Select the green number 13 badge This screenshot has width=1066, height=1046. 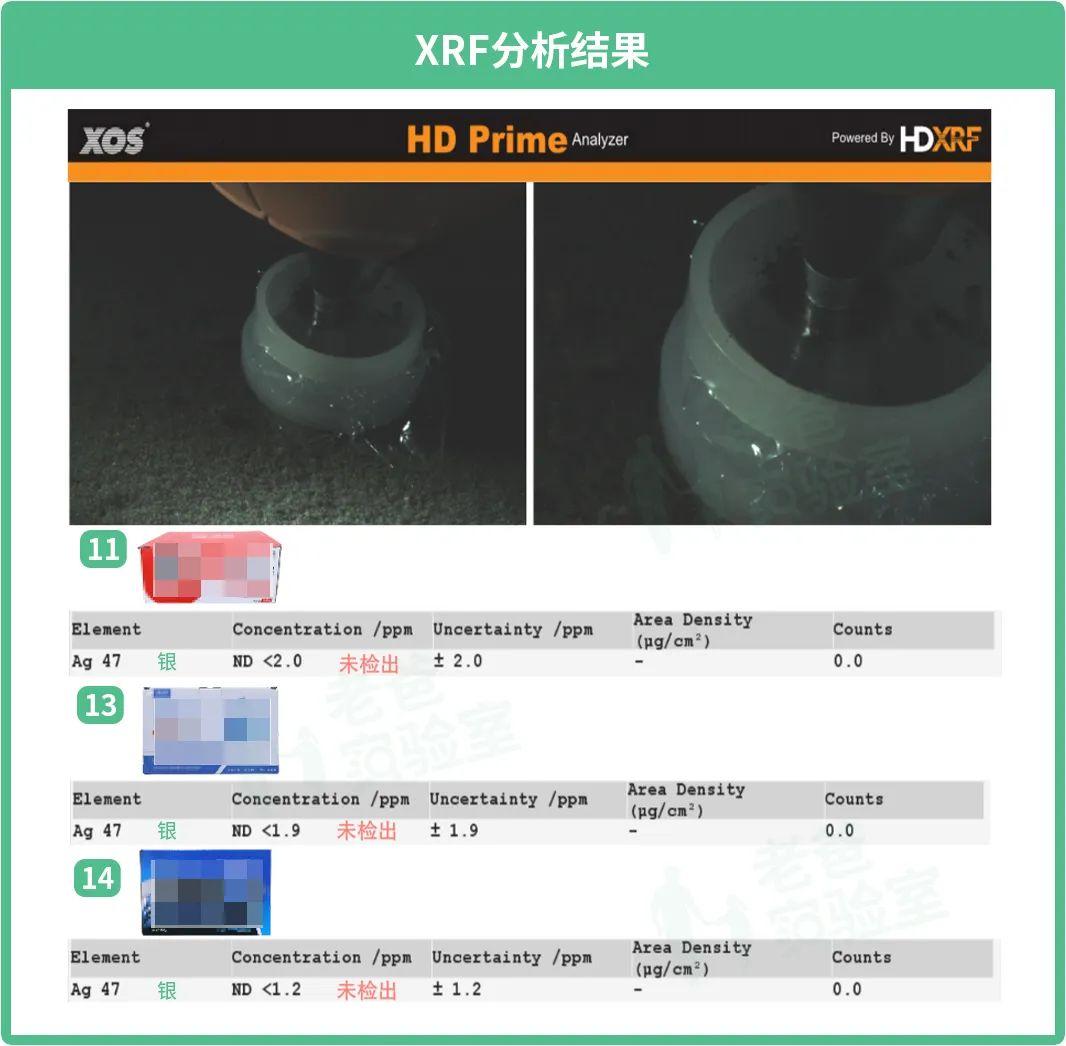click(101, 705)
